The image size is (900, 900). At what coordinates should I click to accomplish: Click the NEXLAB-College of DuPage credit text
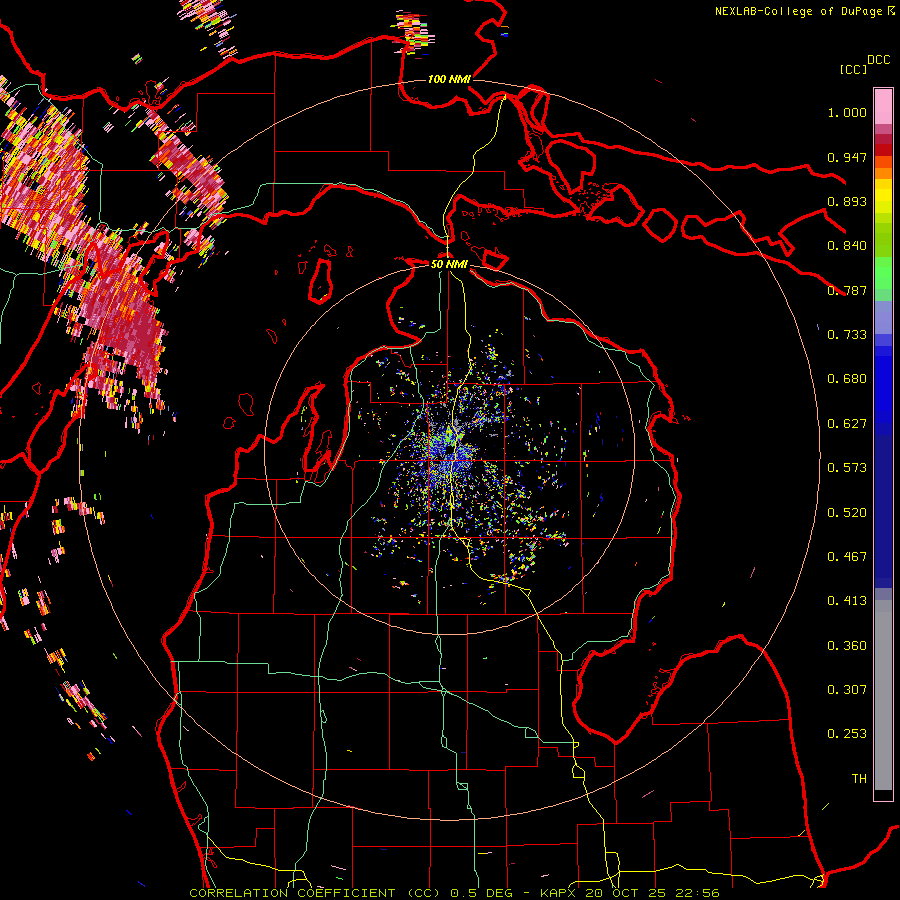click(798, 11)
